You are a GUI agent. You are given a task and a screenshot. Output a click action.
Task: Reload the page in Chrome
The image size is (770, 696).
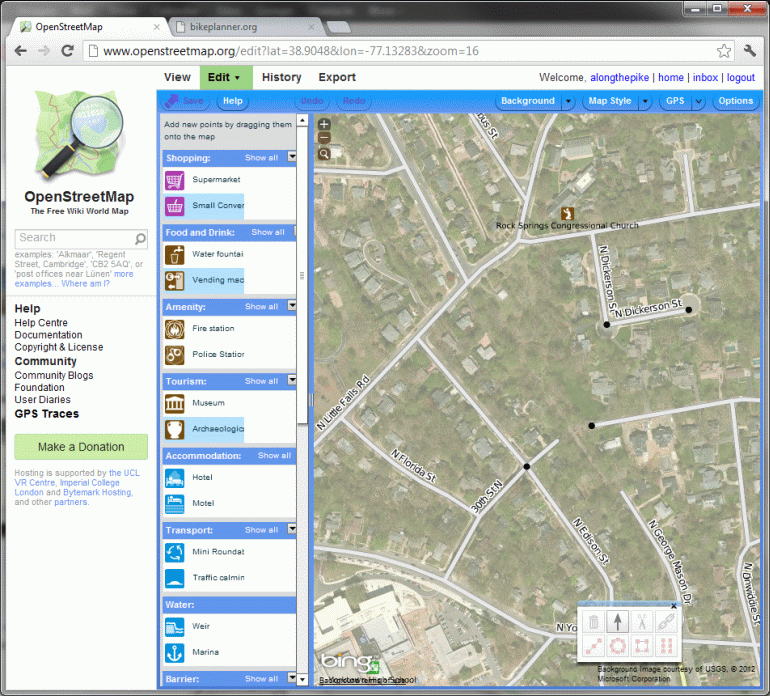click(67, 51)
